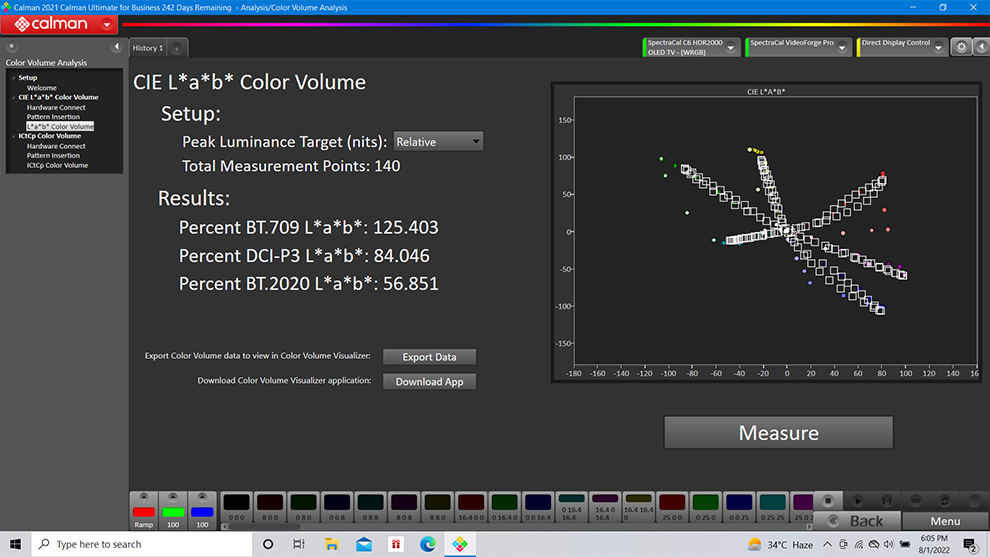
Task: Expand right panel with the arrow icon
Action: [x=981, y=47]
